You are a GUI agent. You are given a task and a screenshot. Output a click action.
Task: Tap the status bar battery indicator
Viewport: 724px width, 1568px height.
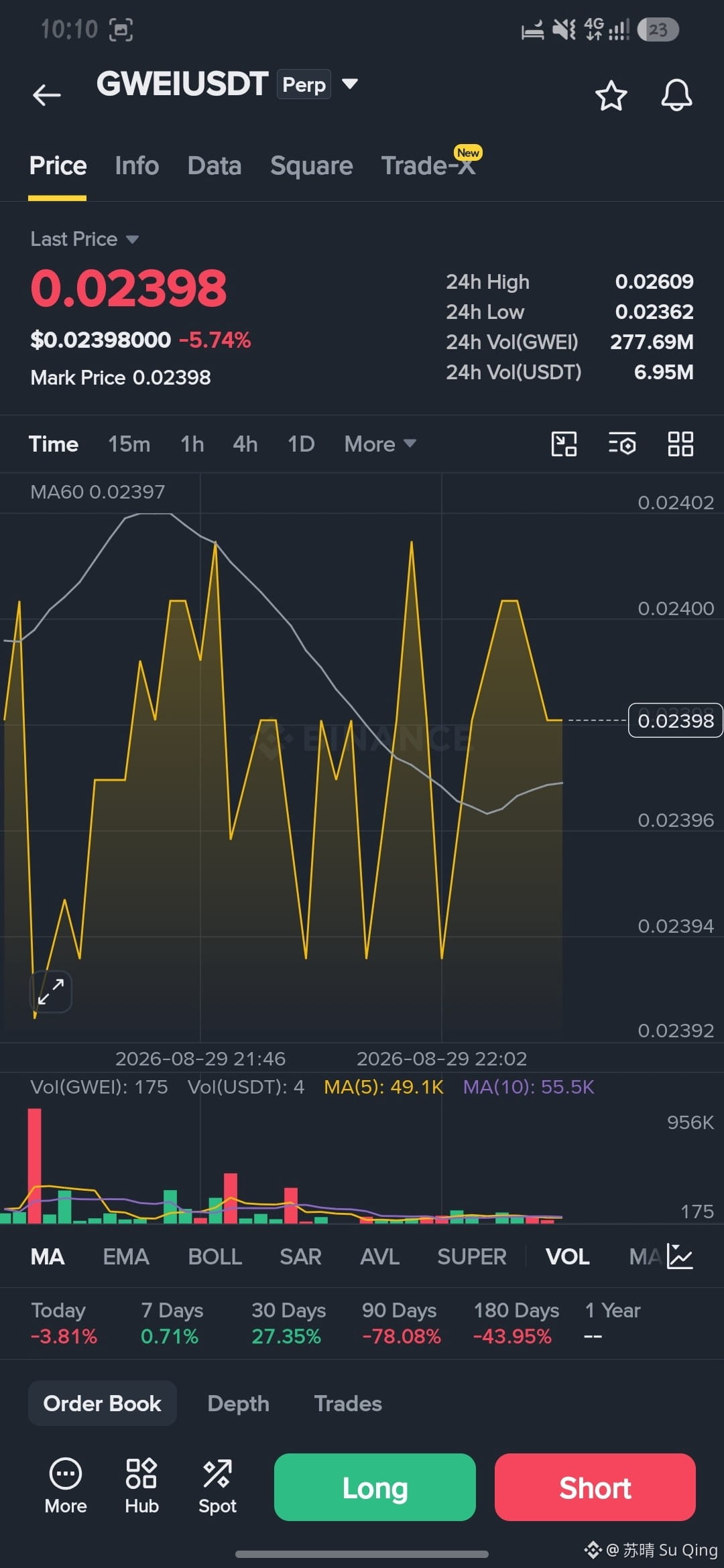(658, 29)
